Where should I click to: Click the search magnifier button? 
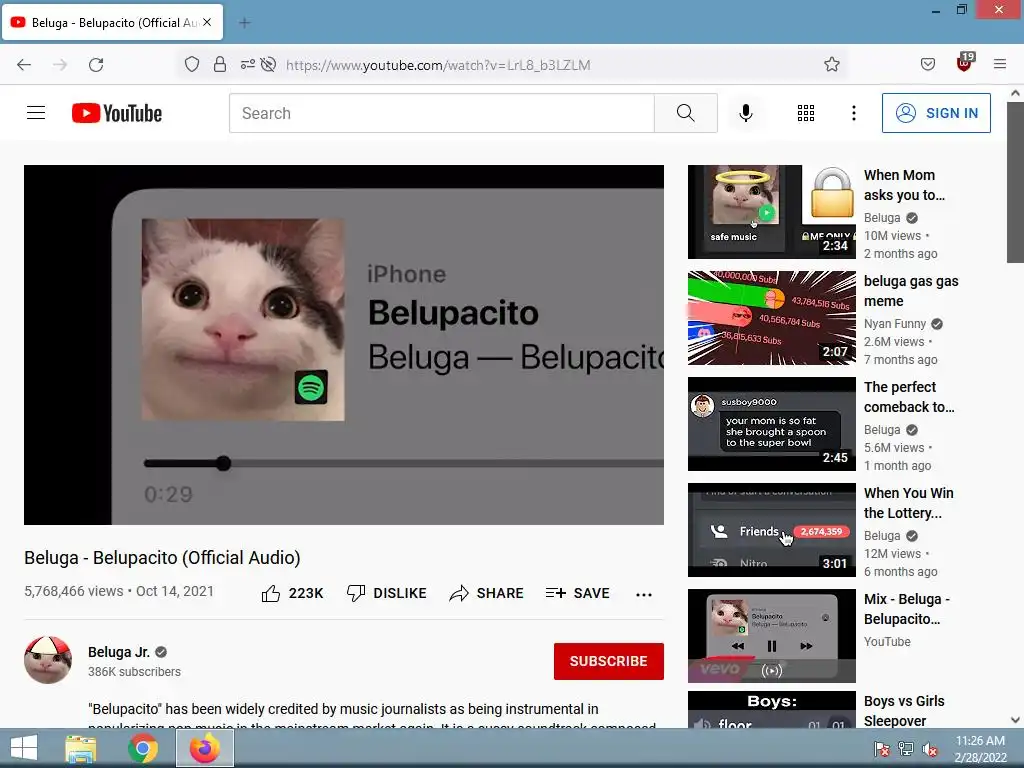point(686,113)
